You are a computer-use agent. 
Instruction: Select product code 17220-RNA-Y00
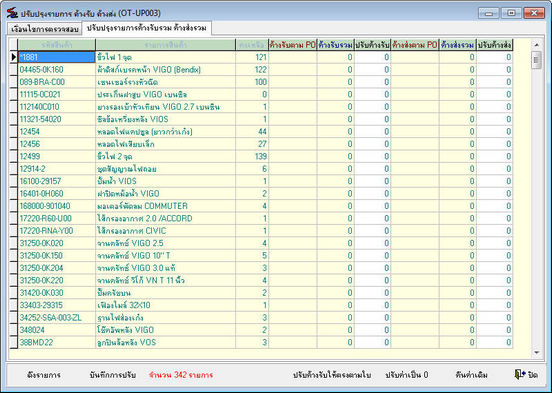57,231
